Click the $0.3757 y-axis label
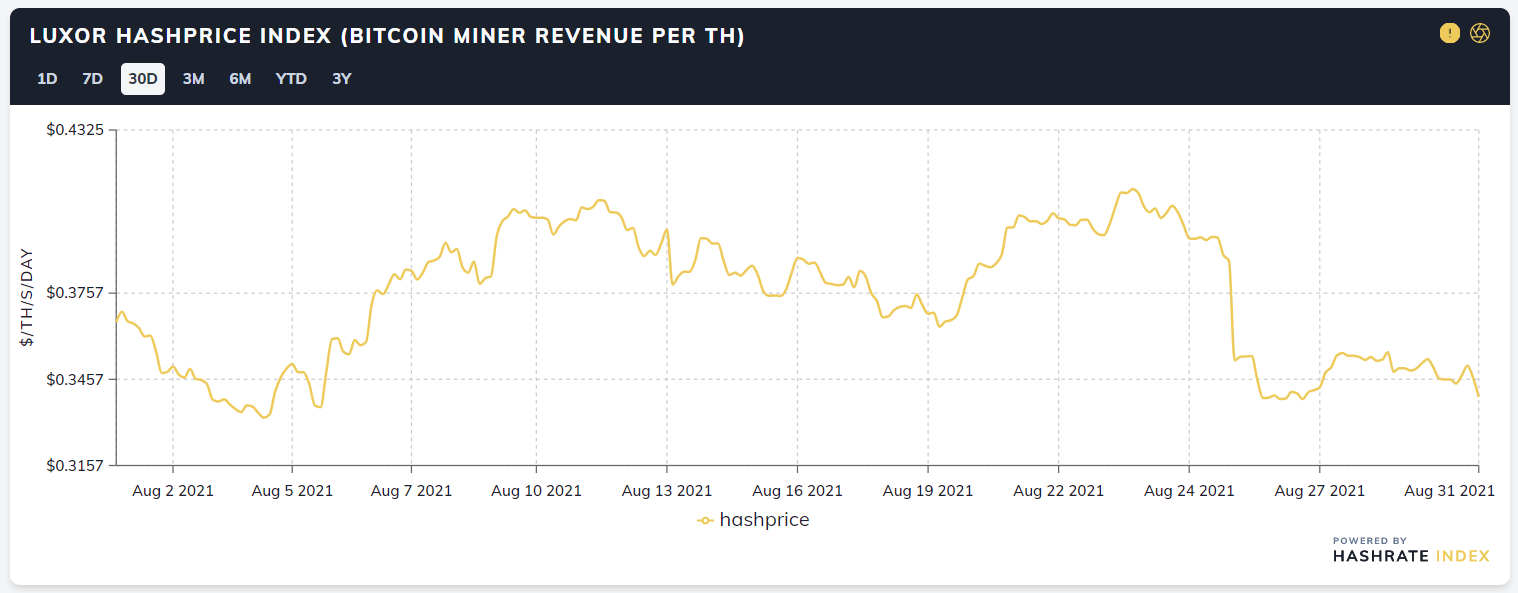Screen dimensions: 1518x593 (75, 293)
